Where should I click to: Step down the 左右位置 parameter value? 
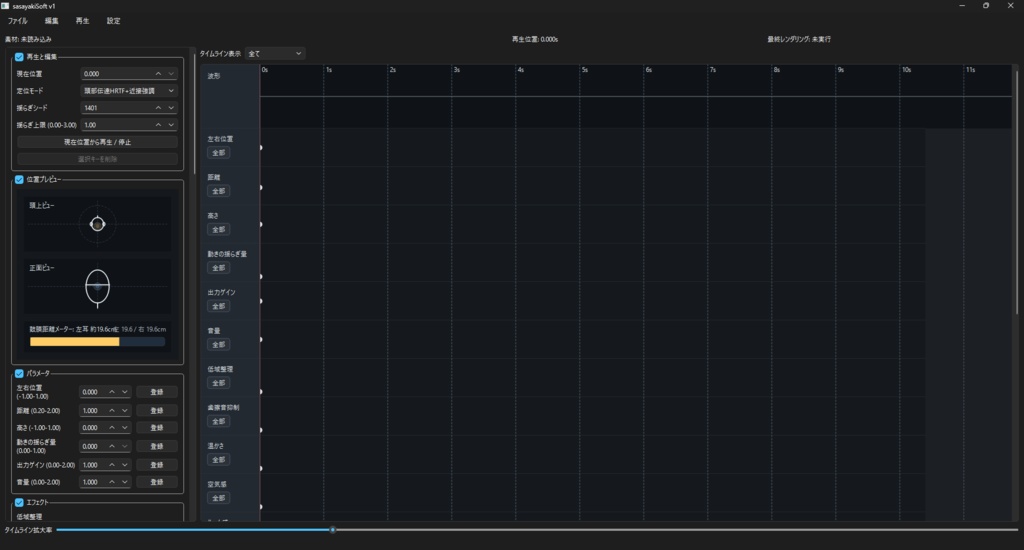click(x=125, y=392)
